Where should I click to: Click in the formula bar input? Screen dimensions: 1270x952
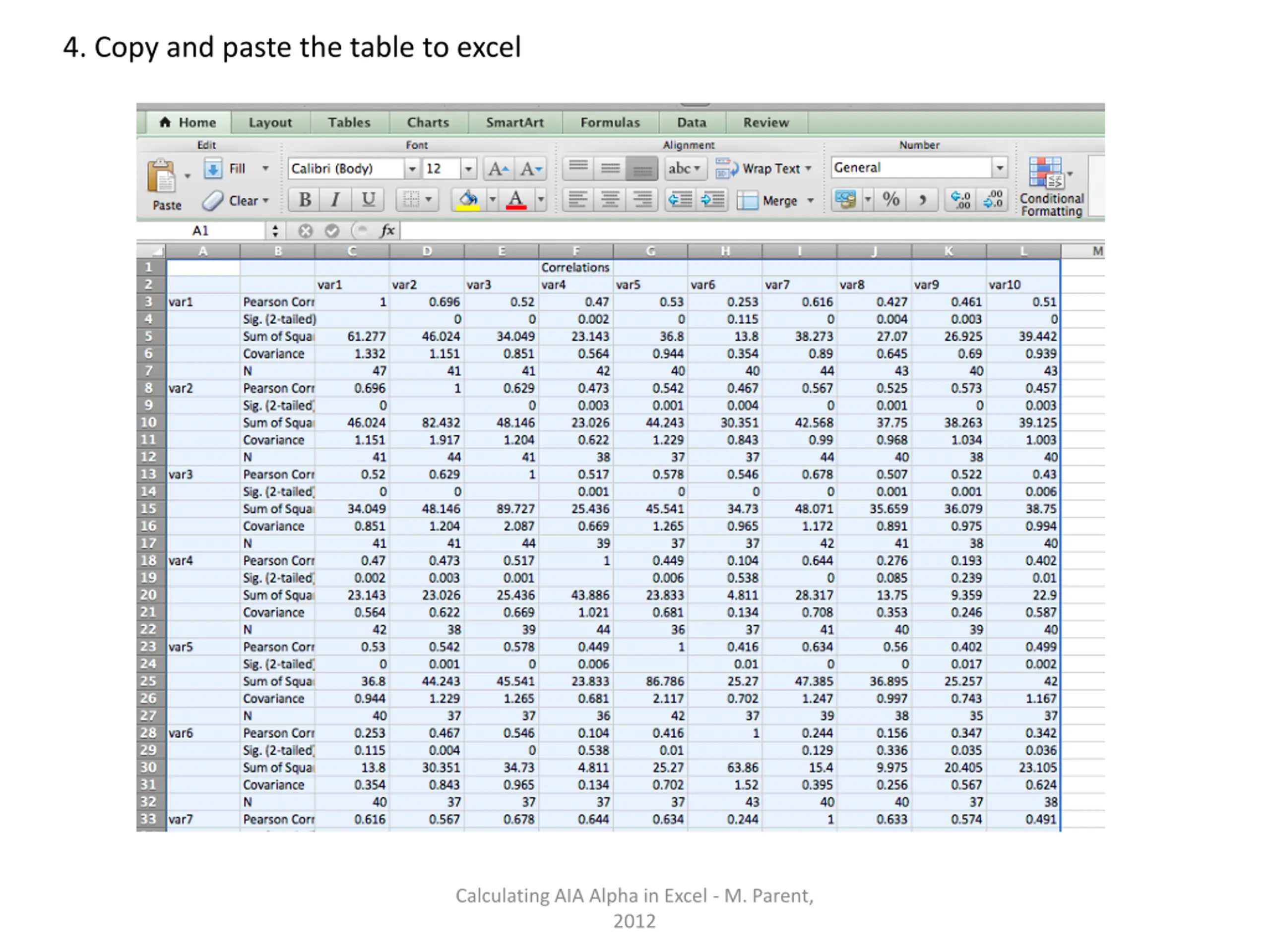[x=752, y=231]
